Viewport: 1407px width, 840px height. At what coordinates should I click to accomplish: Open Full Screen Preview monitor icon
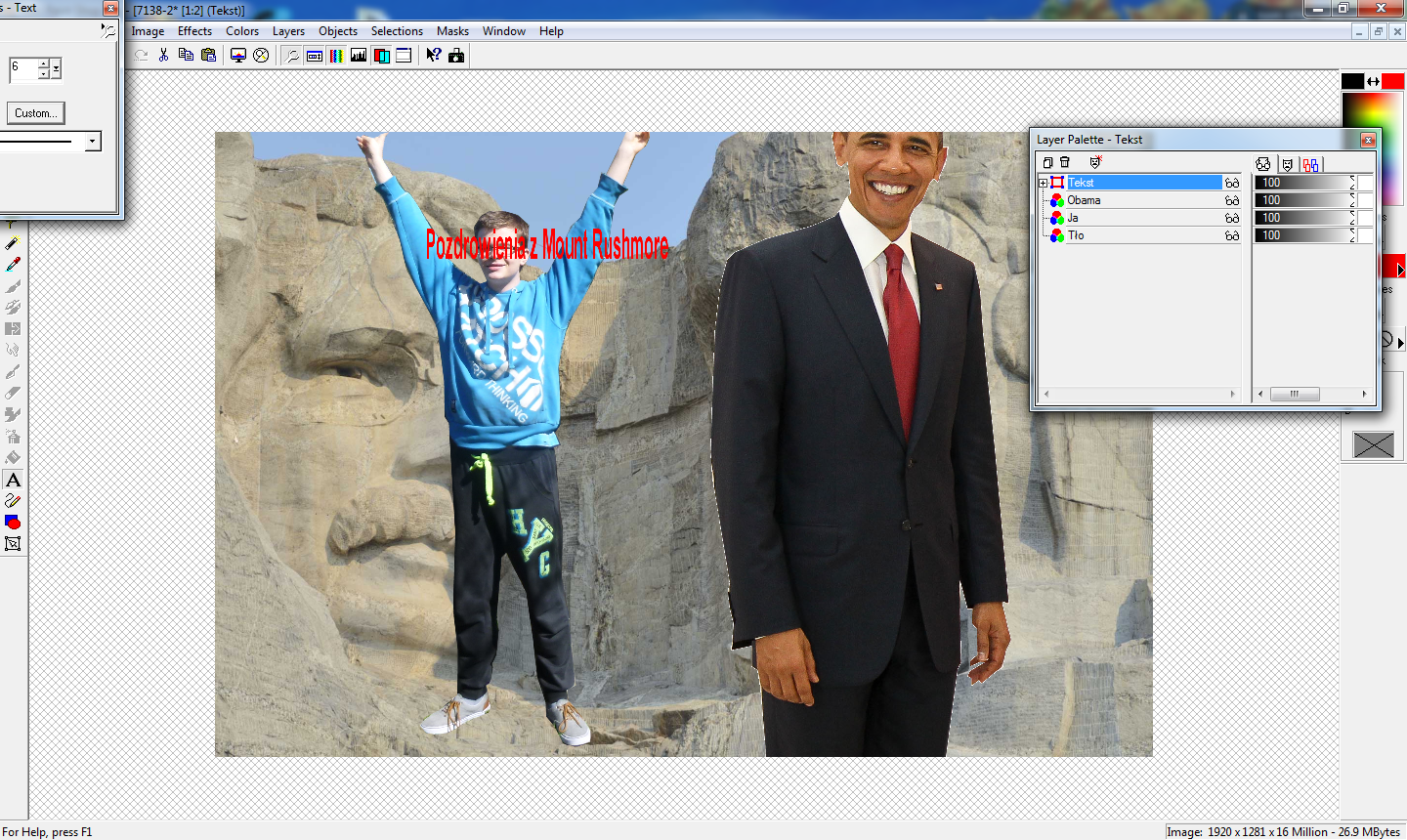[x=237, y=55]
